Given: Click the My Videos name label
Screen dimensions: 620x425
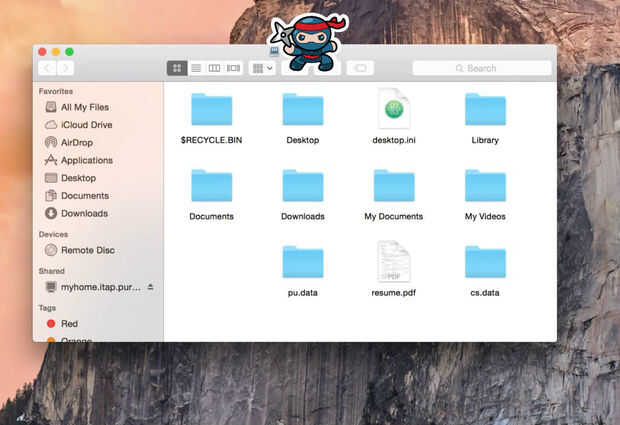Looking at the screenshot, I should pyautogui.click(x=485, y=217).
